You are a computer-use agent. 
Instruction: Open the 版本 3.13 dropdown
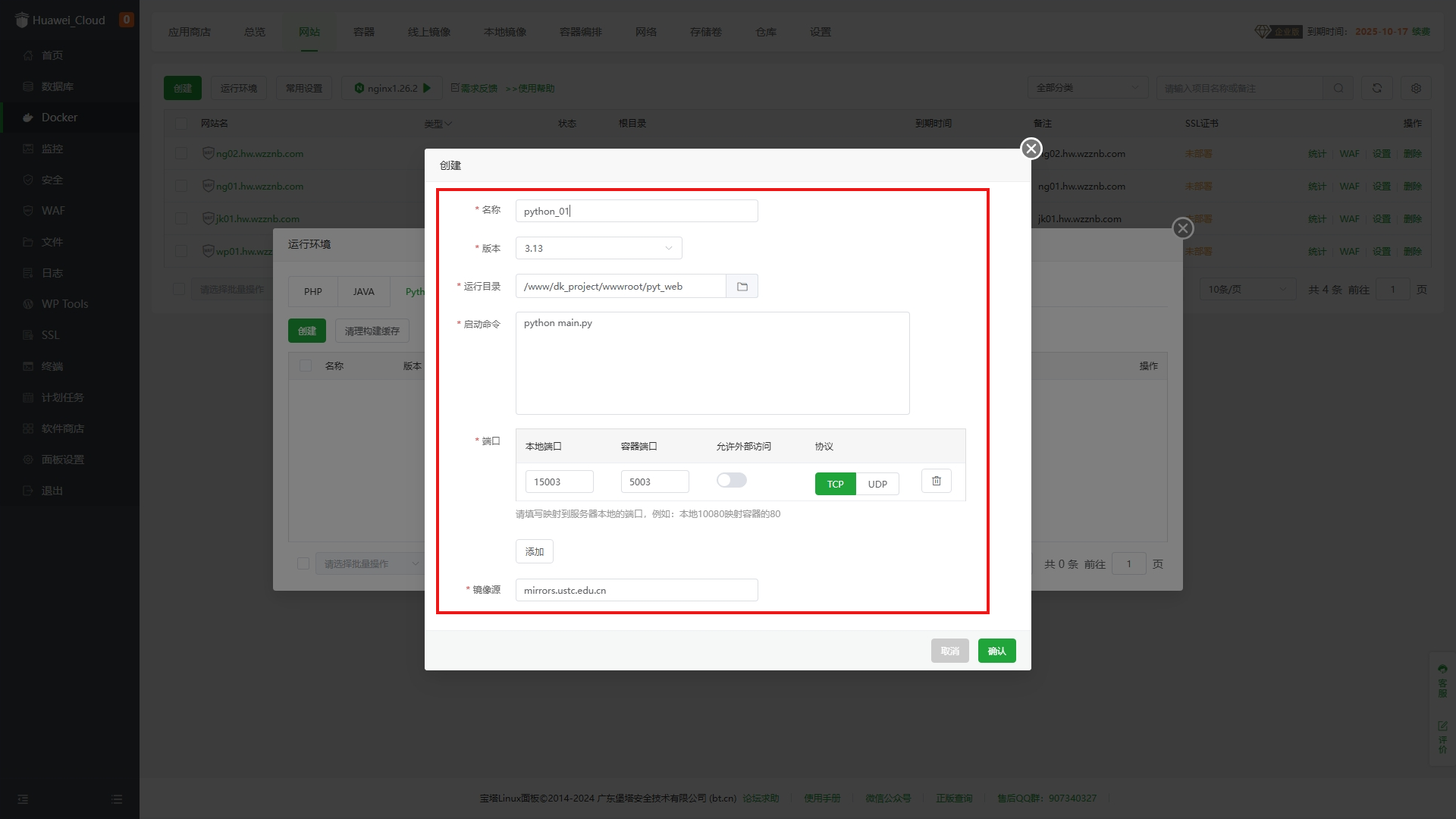(x=599, y=248)
